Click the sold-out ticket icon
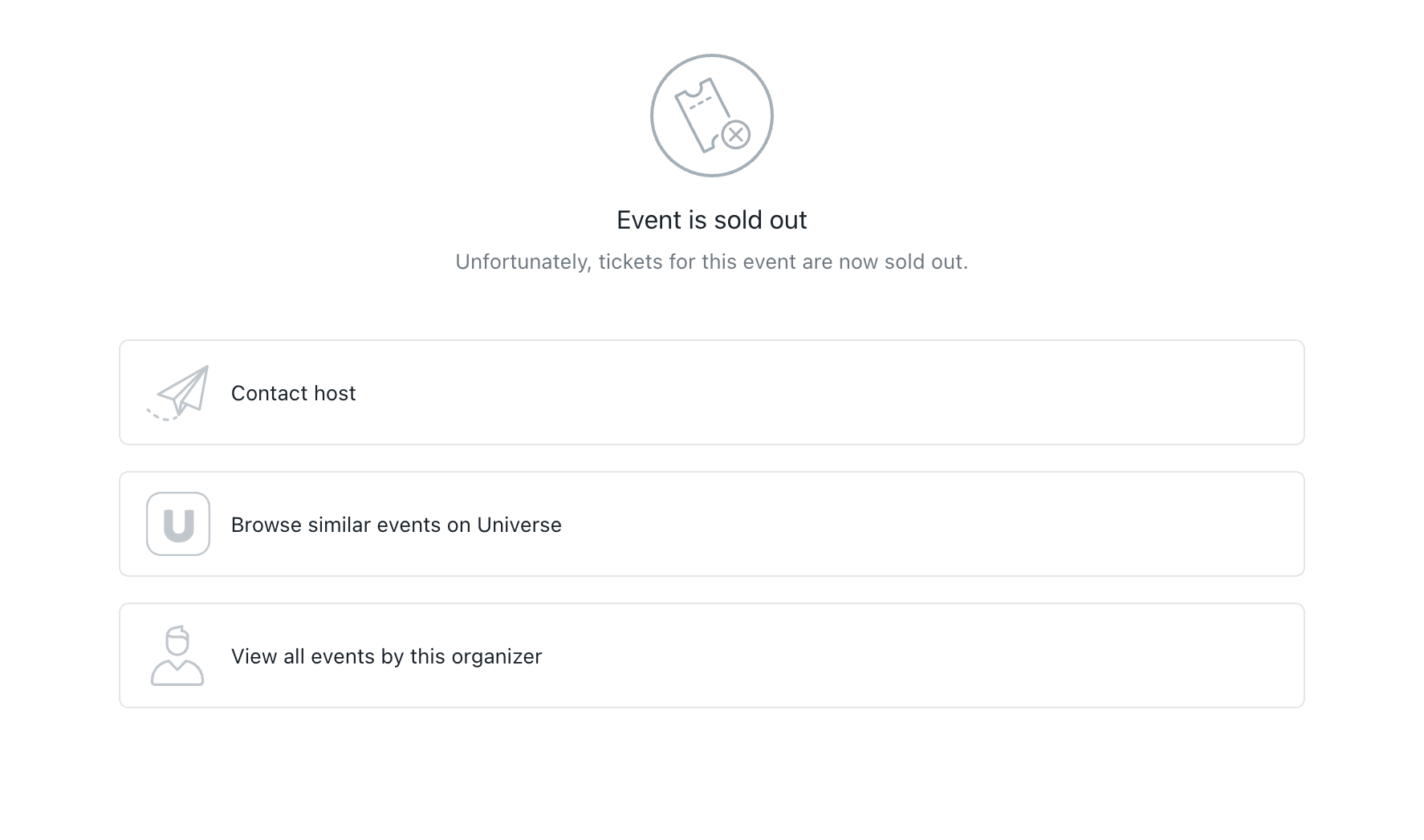 (711, 116)
